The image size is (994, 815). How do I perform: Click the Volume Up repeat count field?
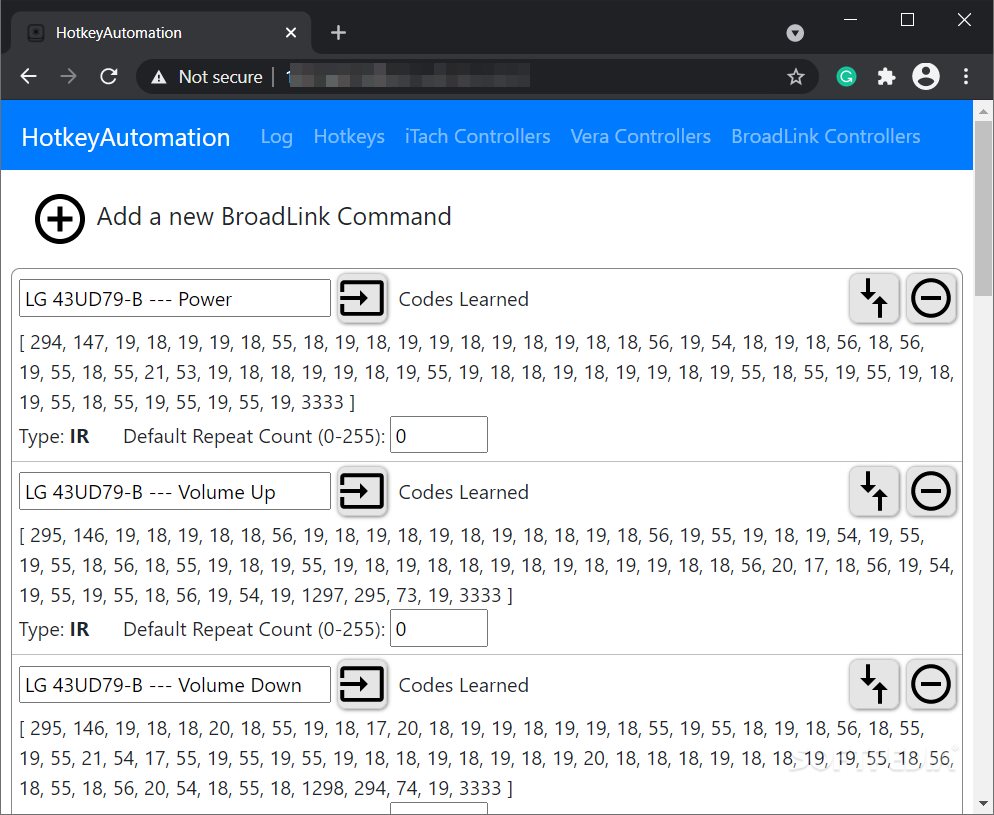[439, 628]
